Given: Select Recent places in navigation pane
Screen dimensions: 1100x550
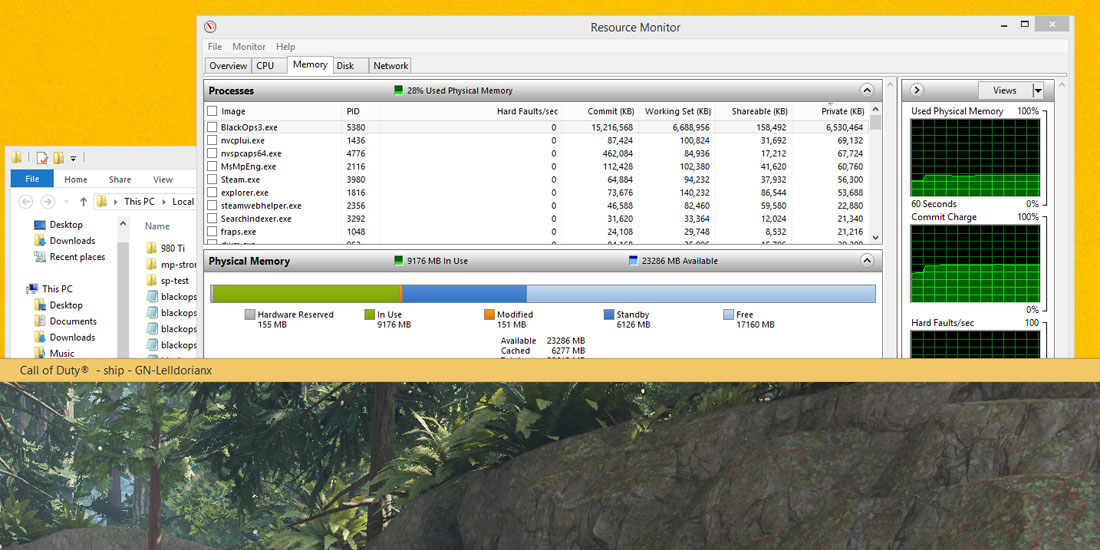Looking at the screenshot, I should (x=77, y=257).
